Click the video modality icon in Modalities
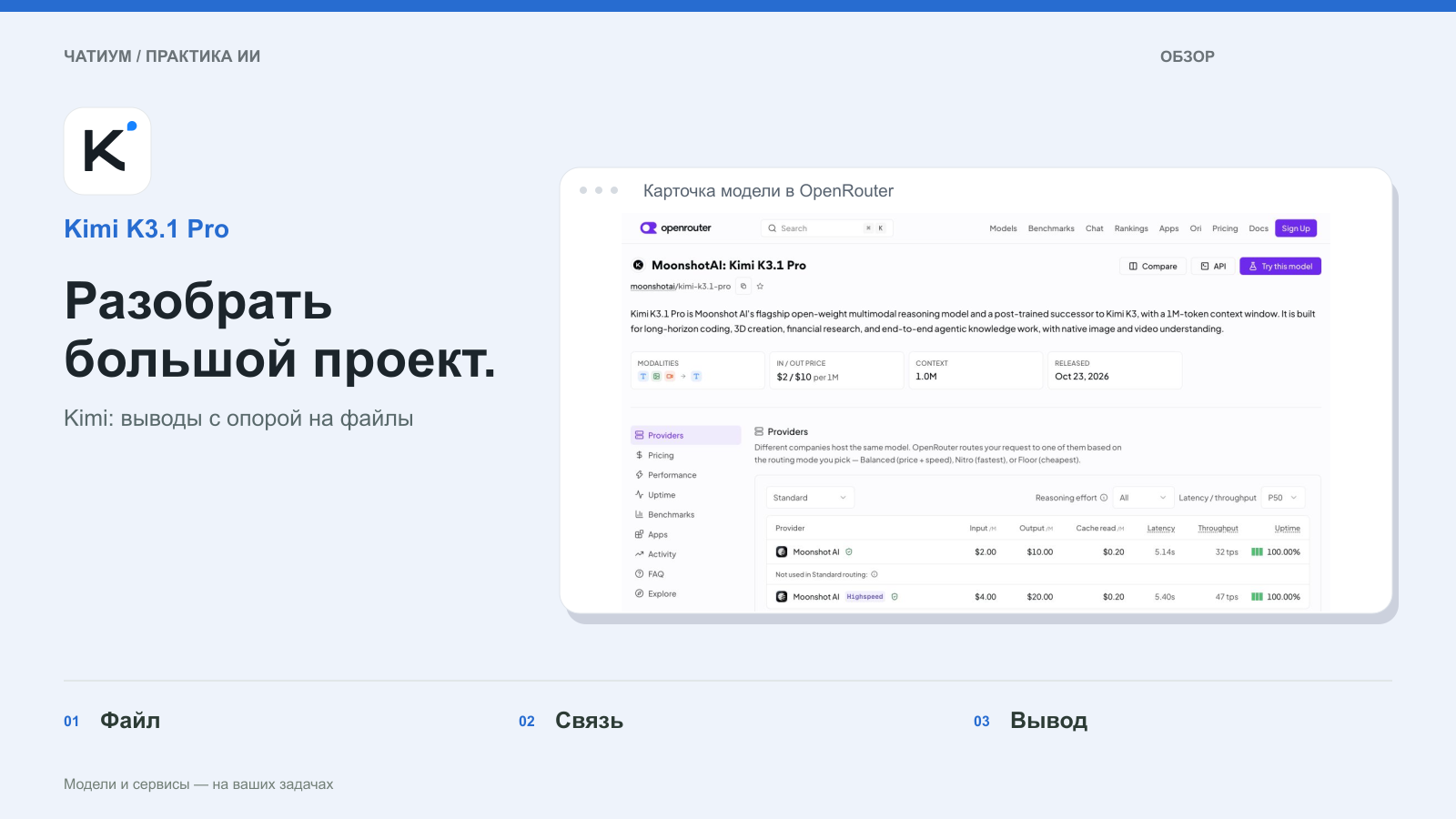Screen dimensions: 1456x819 click(x=670, y=377)
